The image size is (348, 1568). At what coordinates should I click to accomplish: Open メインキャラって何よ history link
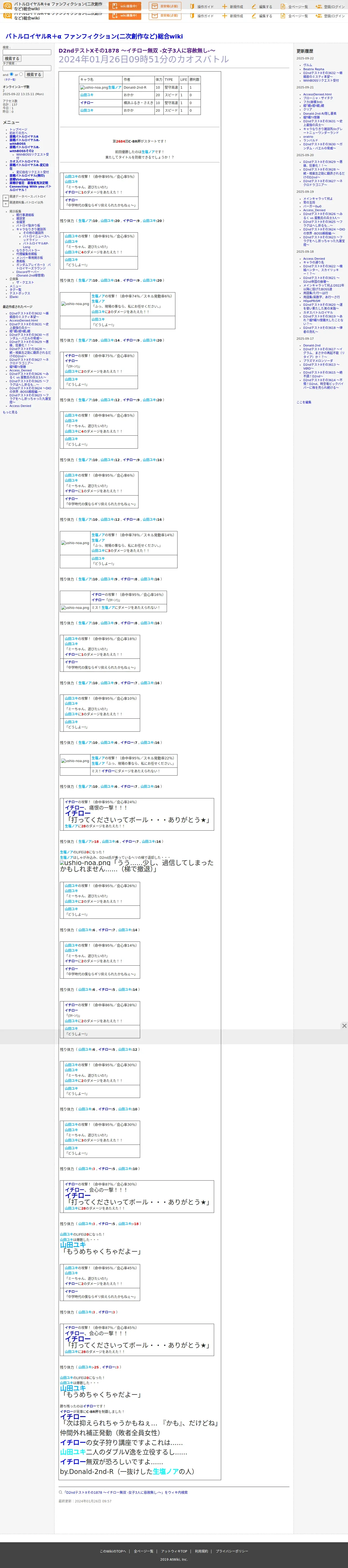[x=318, y=198]
